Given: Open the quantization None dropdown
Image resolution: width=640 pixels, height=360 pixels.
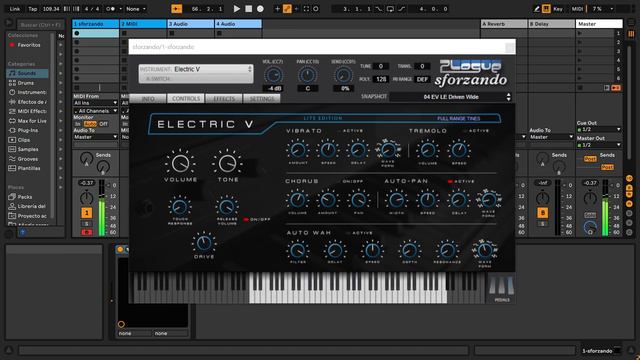Looking at the screenshot, I should point(136,9).
